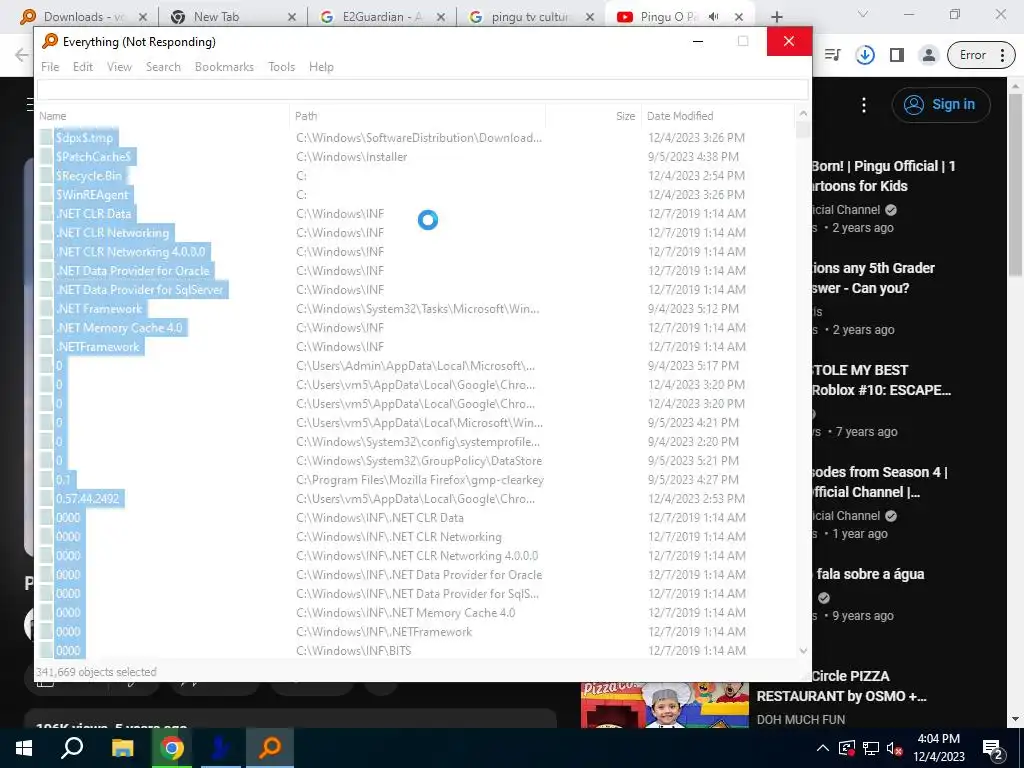Viewport: 1024px width, 768px height.
Task: Close the Downloads browser tab
Action: (143, 17)
